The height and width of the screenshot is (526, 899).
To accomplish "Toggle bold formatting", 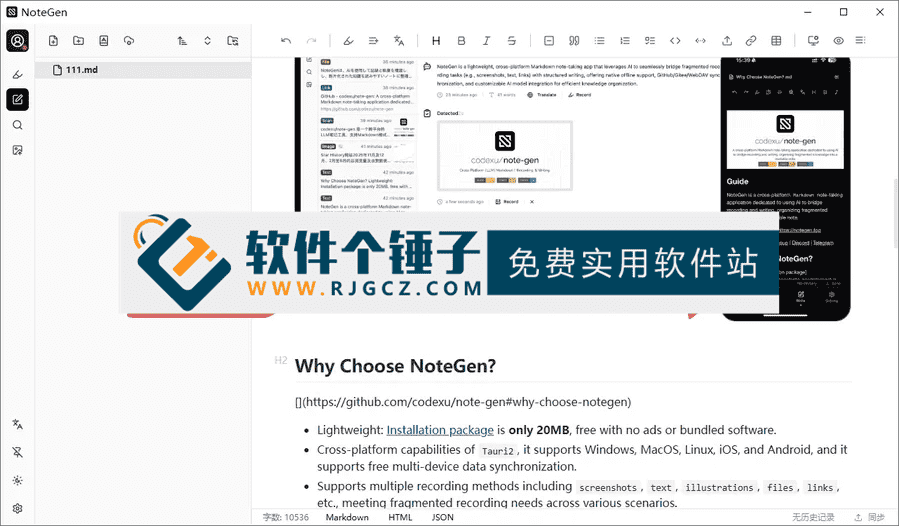I will 462,41.
